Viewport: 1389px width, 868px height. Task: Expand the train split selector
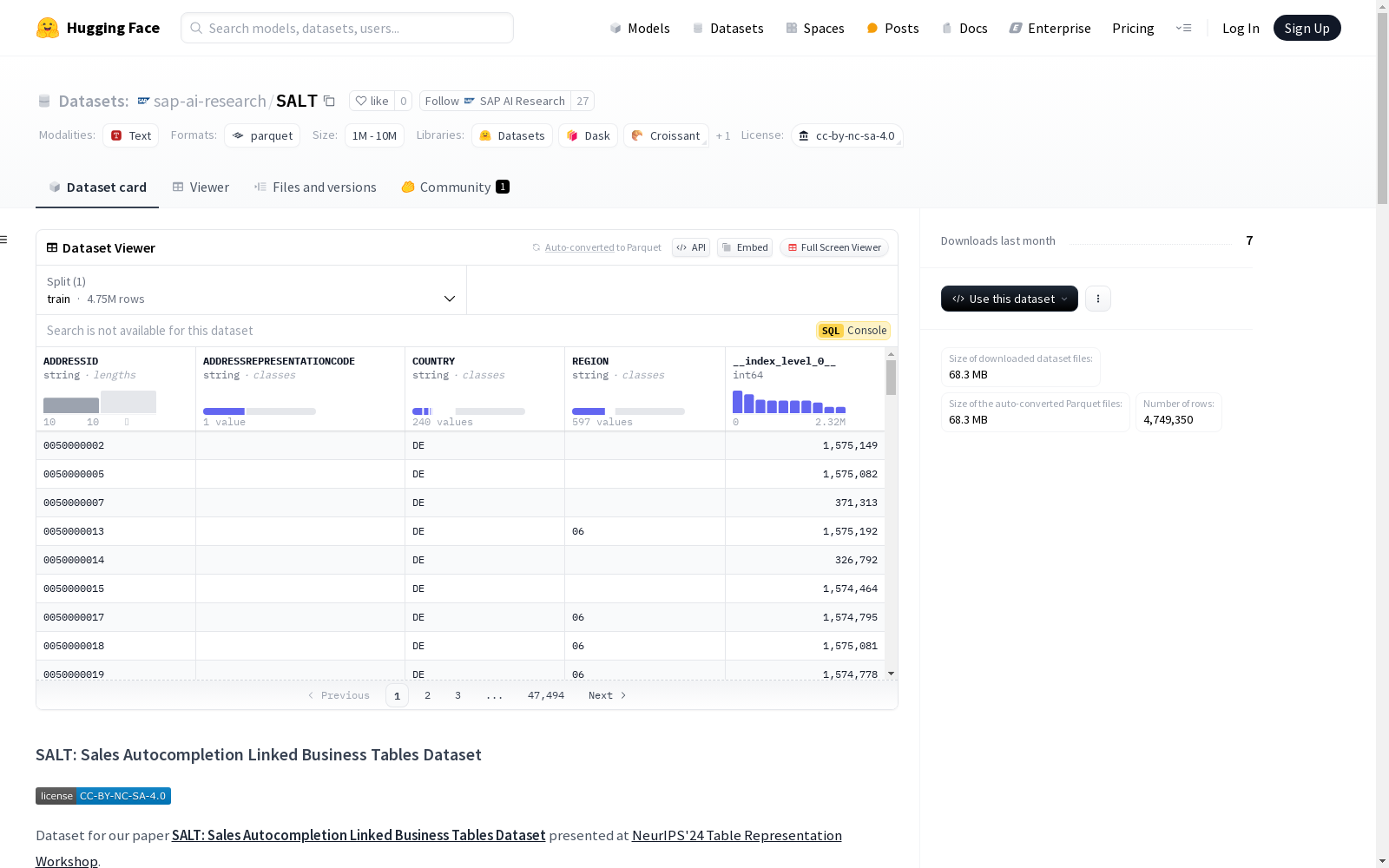tap(252, 290)
